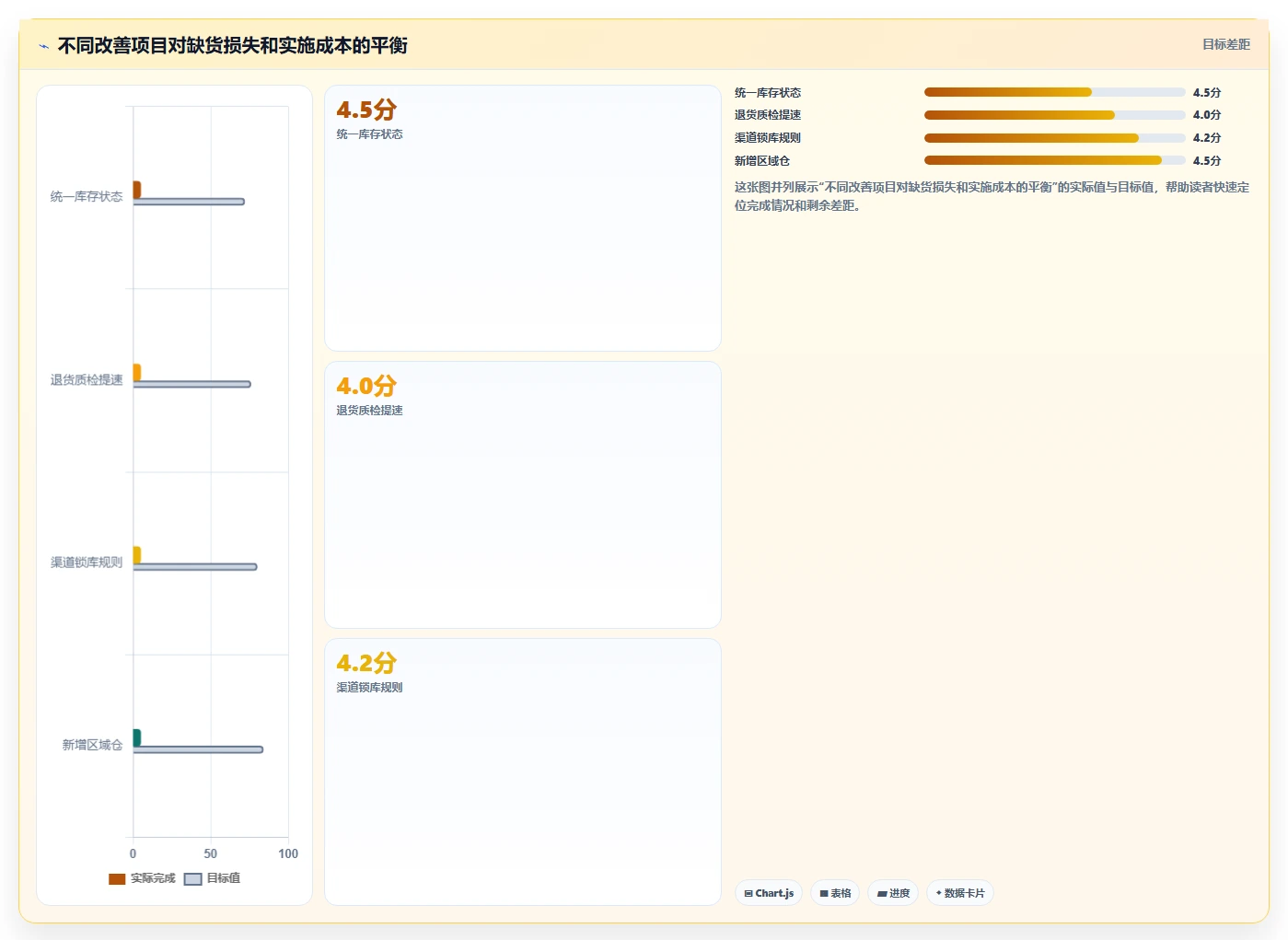Open the 4.2分 渠道锁库规则 data card
The width and height of the screenshot is (1288, 940).
[523, 772]
